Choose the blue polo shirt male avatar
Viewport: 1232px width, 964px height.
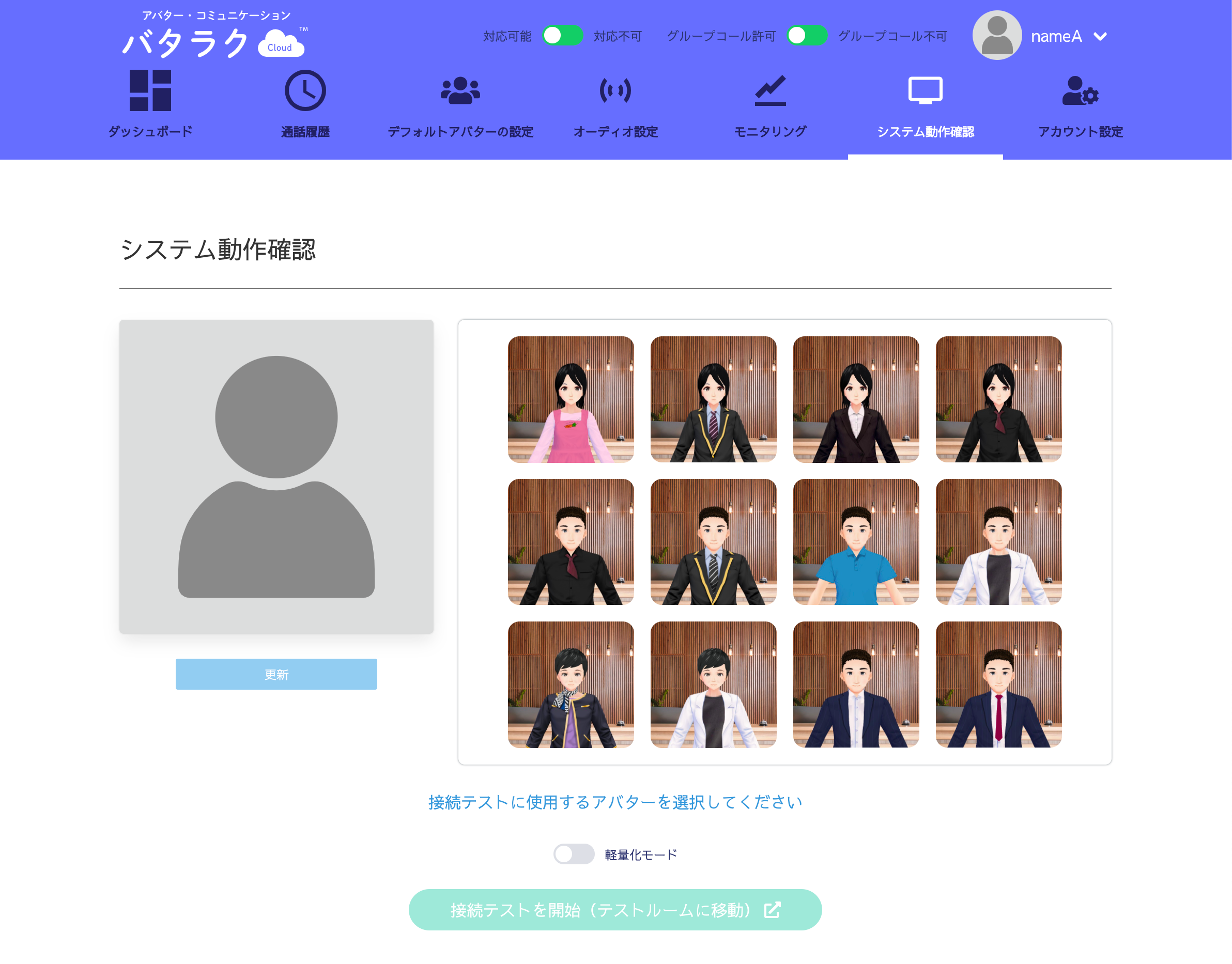[855, 542]
